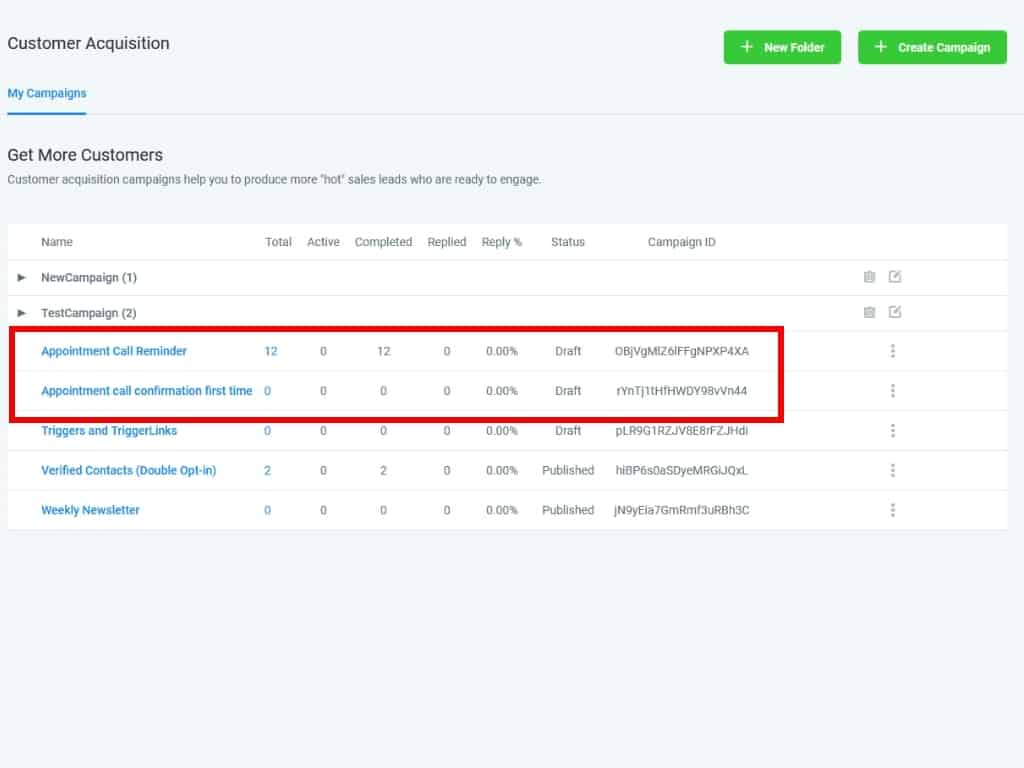This screenshot has width=1024, height=768.
Task: Click the Create Campaign button
Action: tap(932, 47)
